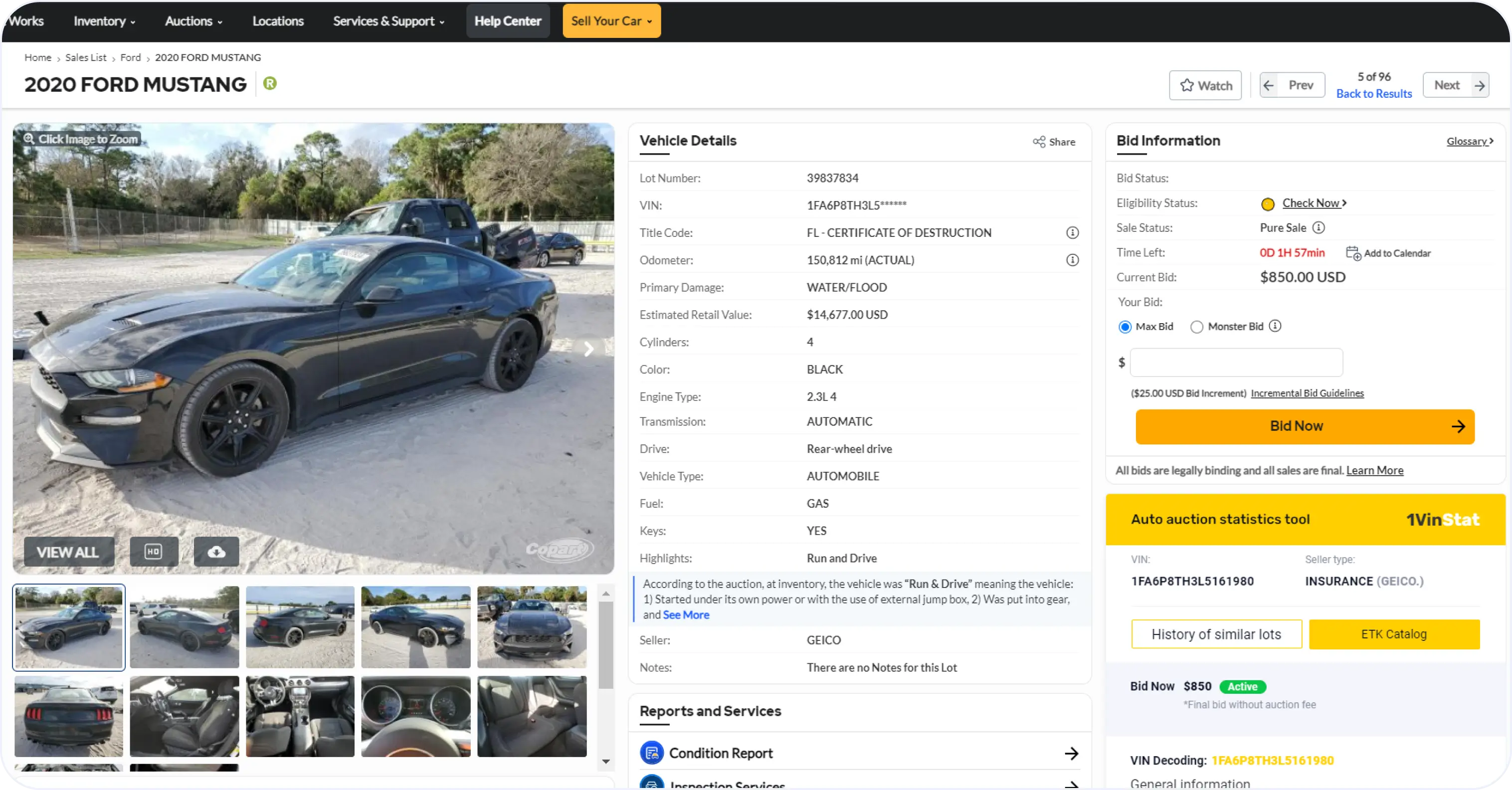This screenshot has height=790, width=1512.
Task: Select Locations in the navigation bar
Action: tap(278, 21)
